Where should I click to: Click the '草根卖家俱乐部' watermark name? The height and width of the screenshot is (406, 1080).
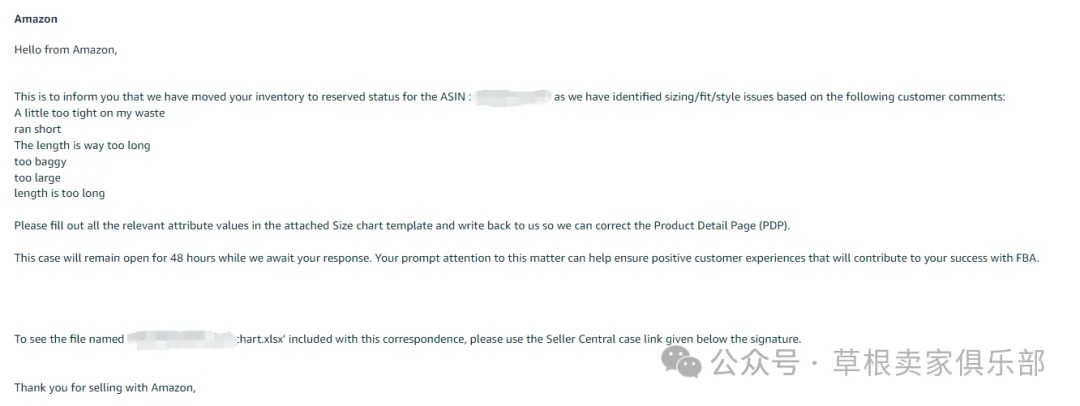tap(939, 362)
